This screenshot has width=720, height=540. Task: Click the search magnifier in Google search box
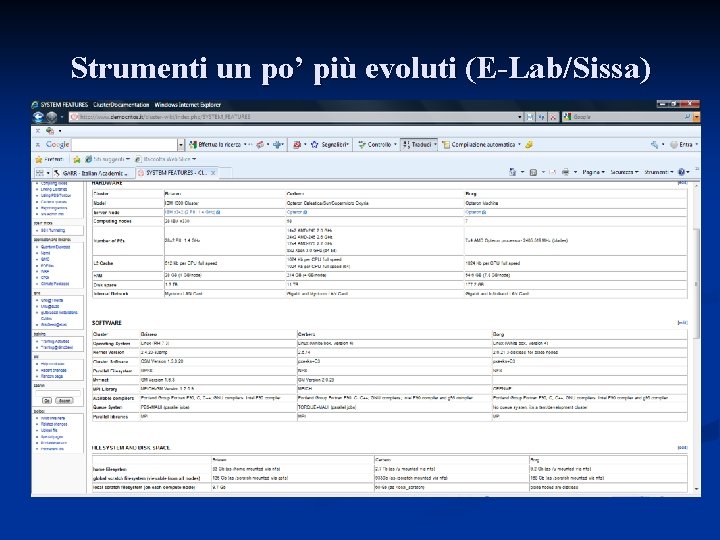pyautogui.click(x=687, y=117)
